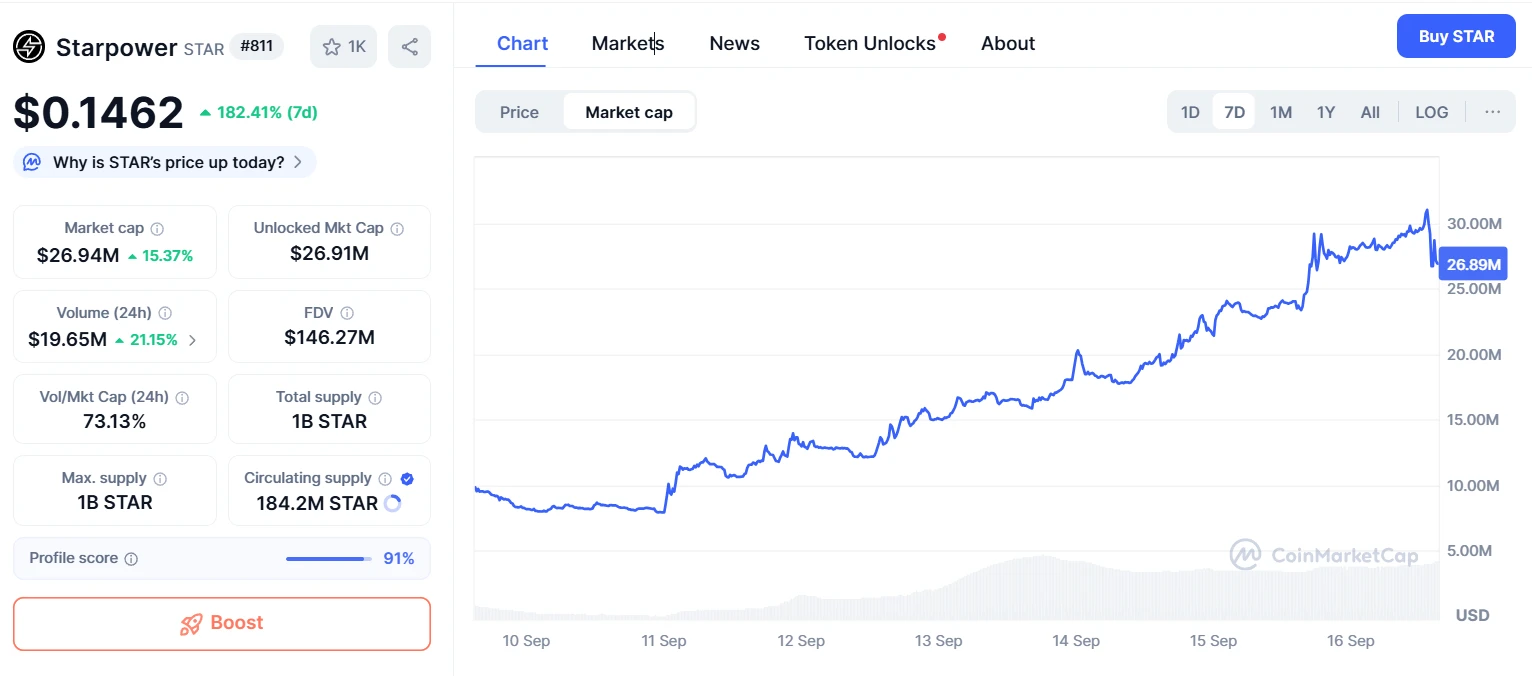The width and height of the screenshot is (1532, 676).
Task: Open the Markets tab
Action: click(x=628, y=43)
